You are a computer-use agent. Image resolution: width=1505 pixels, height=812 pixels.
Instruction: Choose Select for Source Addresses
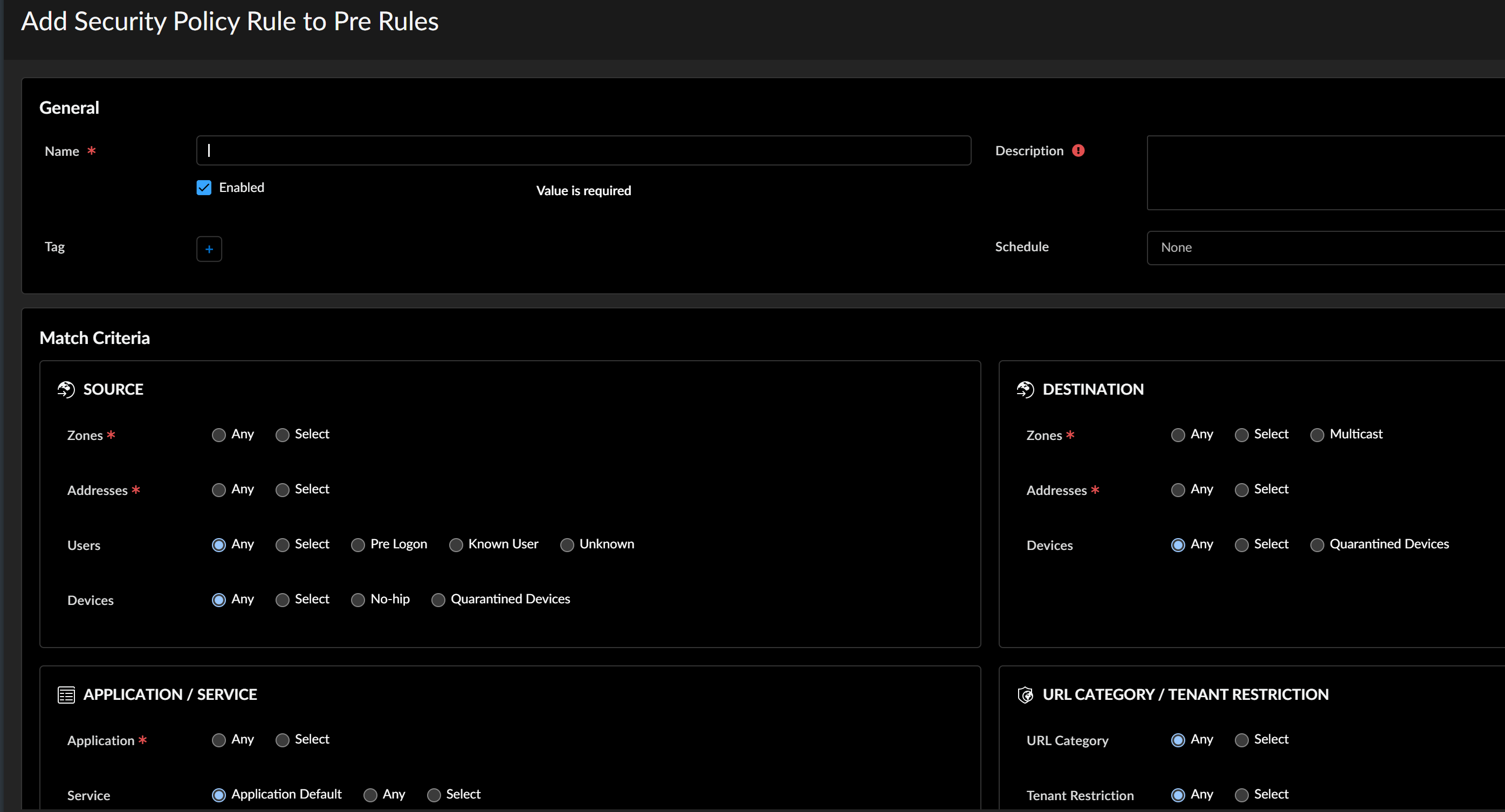click(x=282, y=490)
